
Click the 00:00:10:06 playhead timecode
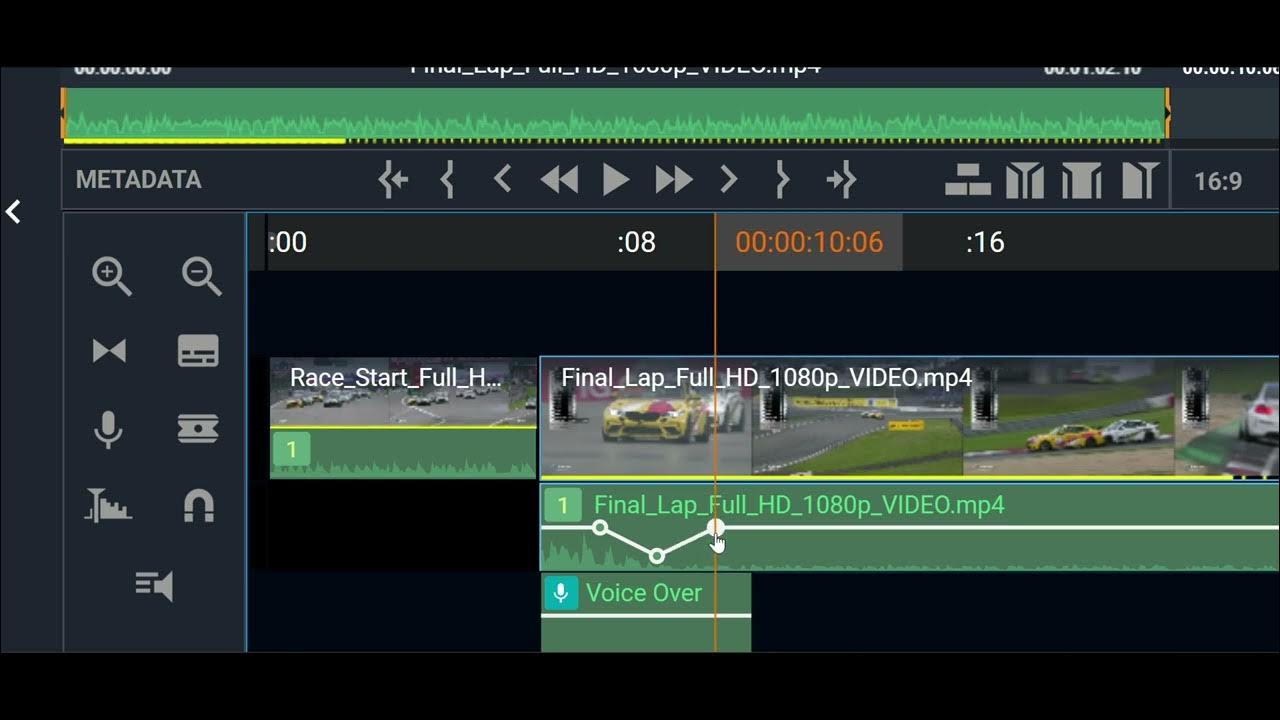coord(809,242)
